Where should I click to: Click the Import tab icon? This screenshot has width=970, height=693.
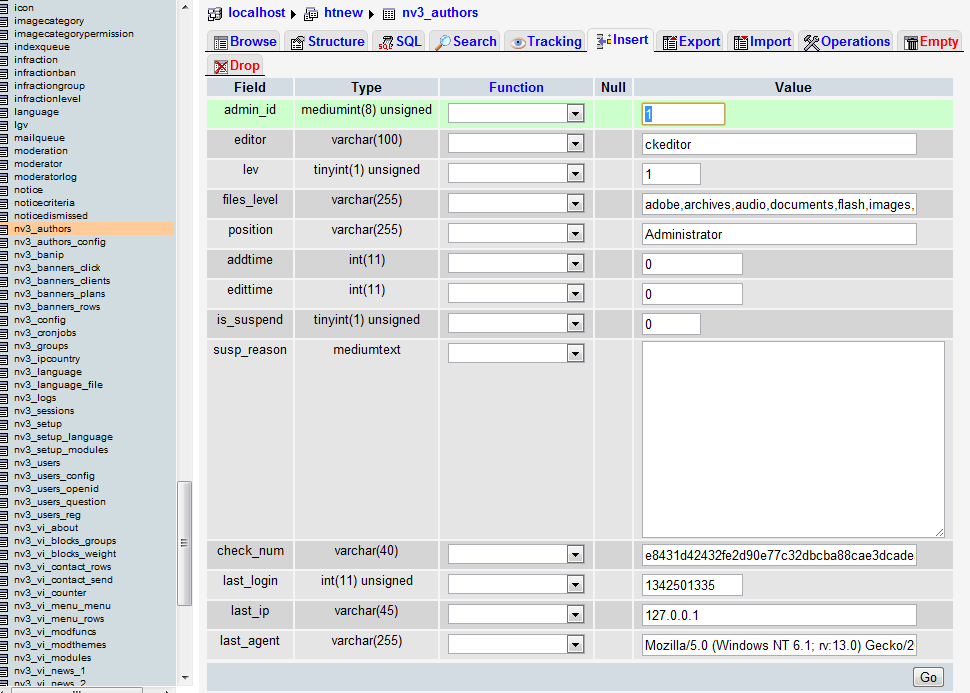tap(741, 42)
